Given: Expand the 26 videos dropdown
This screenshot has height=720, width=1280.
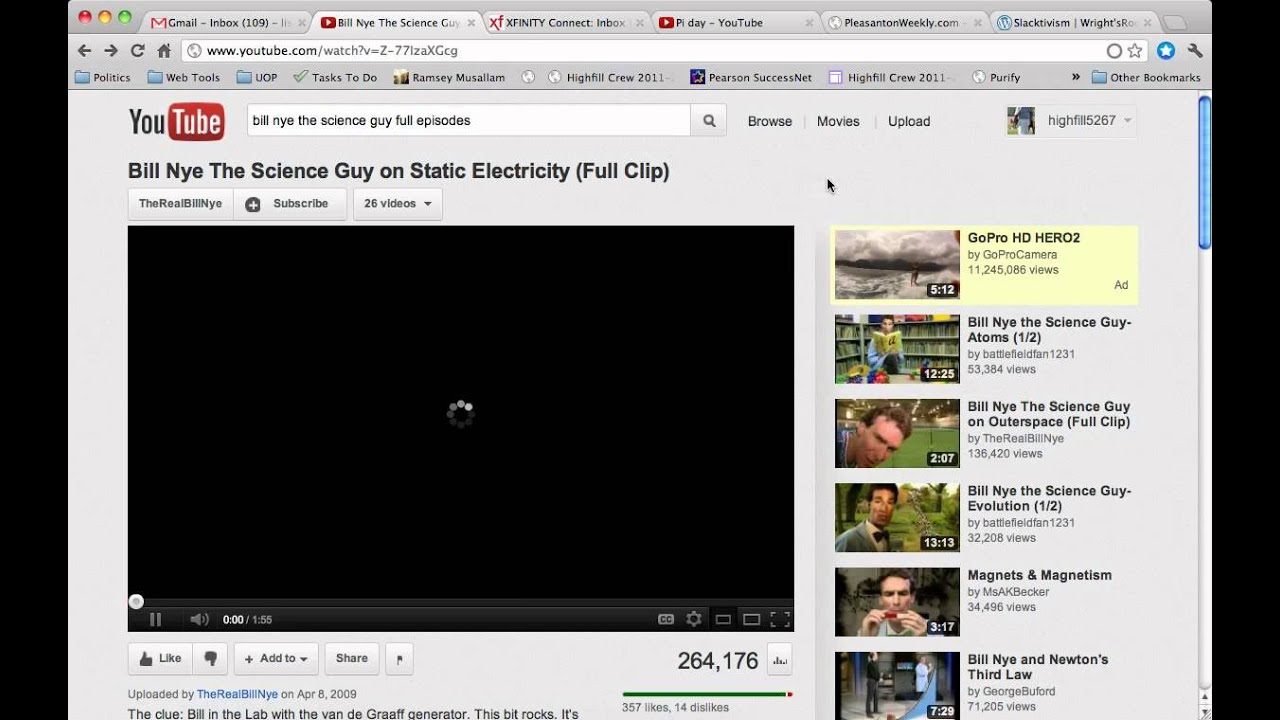Looking at the screenshot, I should point(397,203).
